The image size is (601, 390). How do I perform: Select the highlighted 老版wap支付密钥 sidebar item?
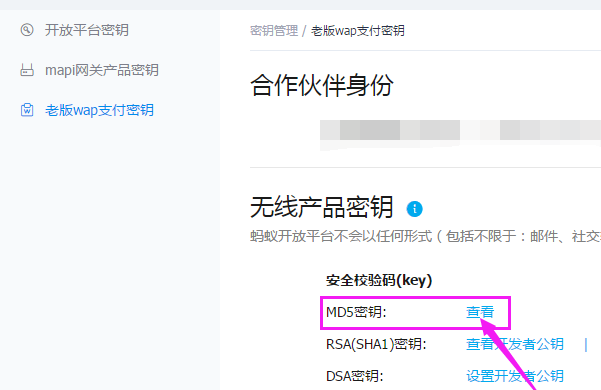click(x=99, y=110)
